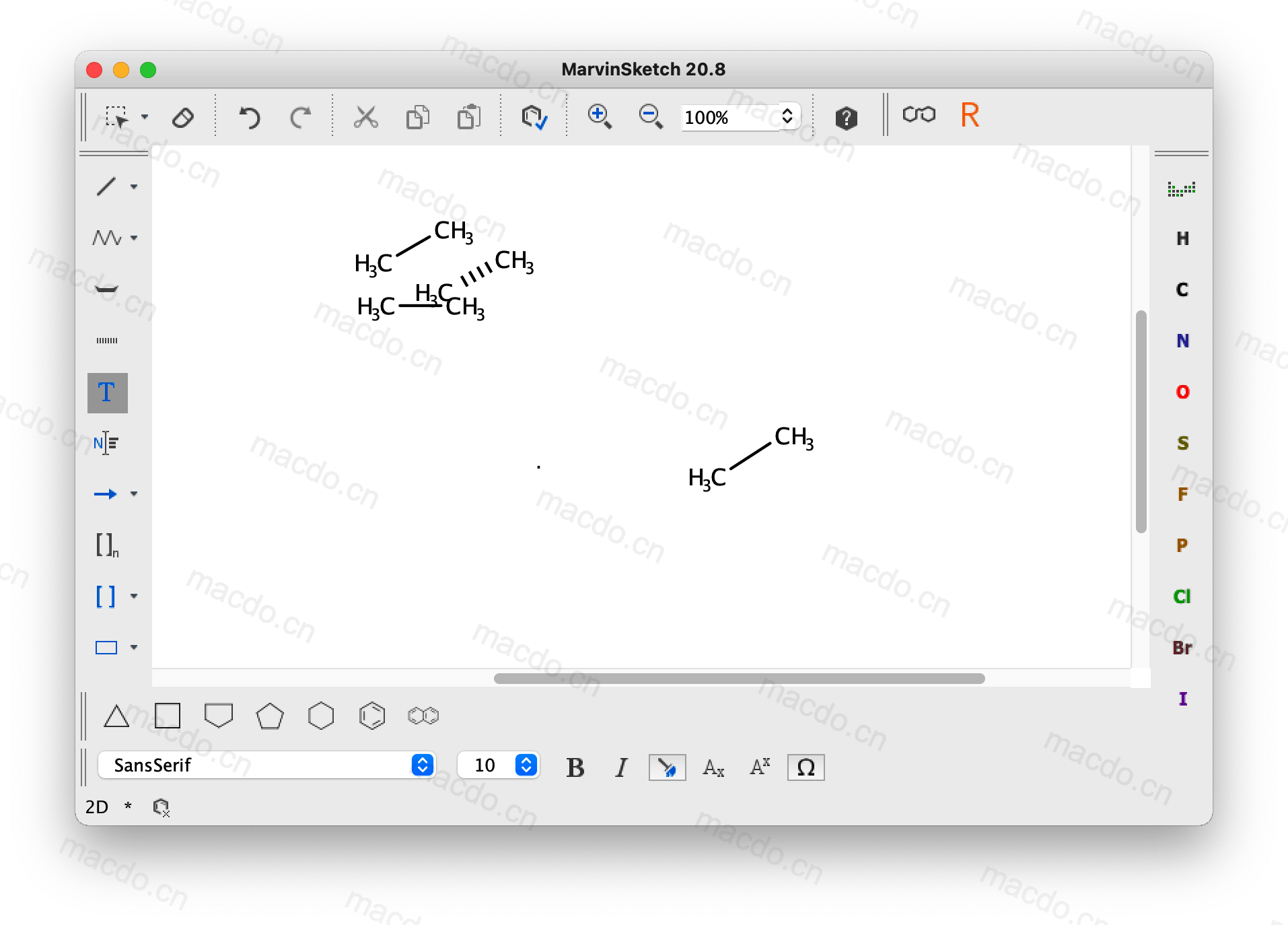Open the Help hexagon icon
This screenshot has height=925, width=1288.
tap(846, 118)
